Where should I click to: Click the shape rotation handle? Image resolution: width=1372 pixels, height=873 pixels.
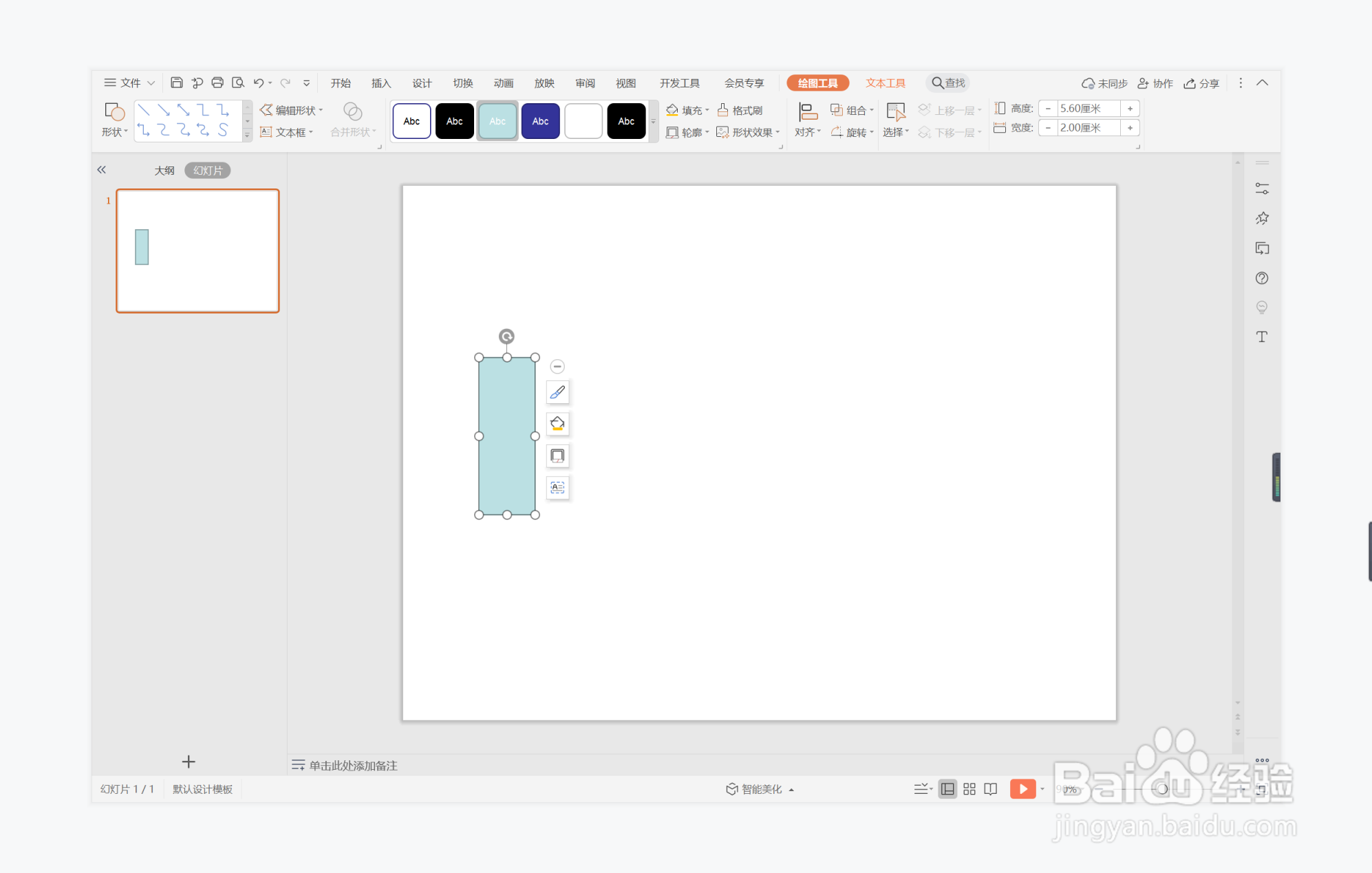(x=506, y=336)
